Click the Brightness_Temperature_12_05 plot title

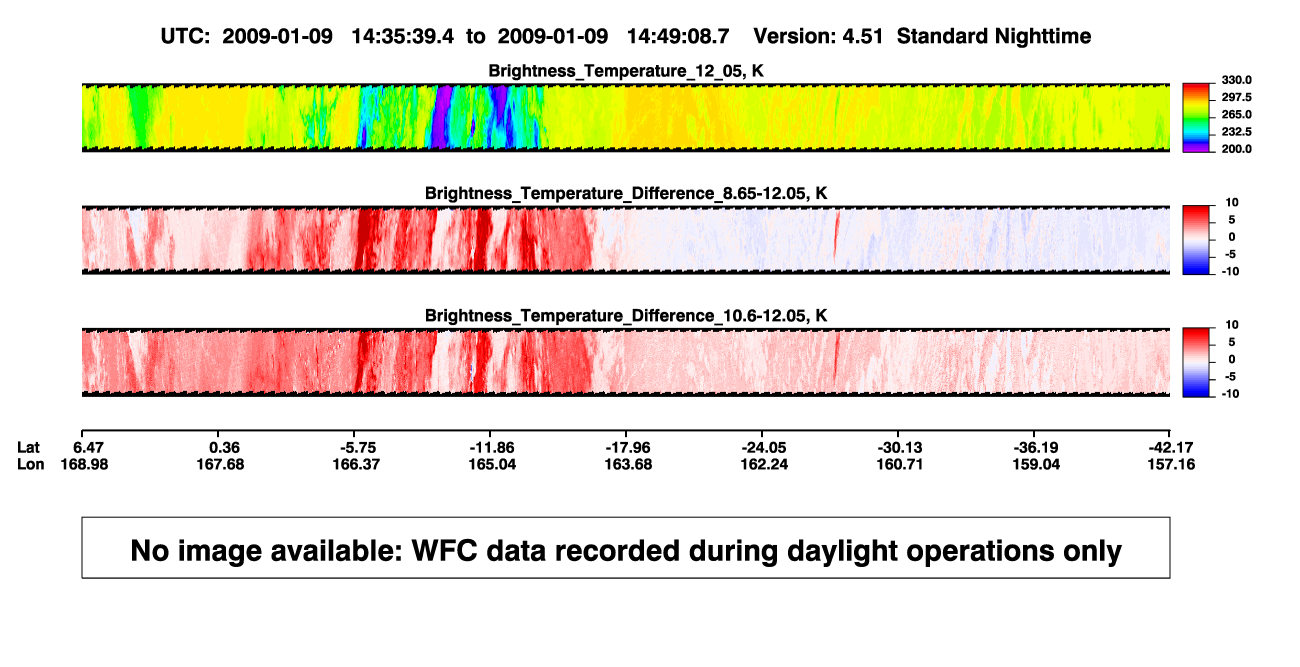626,71
